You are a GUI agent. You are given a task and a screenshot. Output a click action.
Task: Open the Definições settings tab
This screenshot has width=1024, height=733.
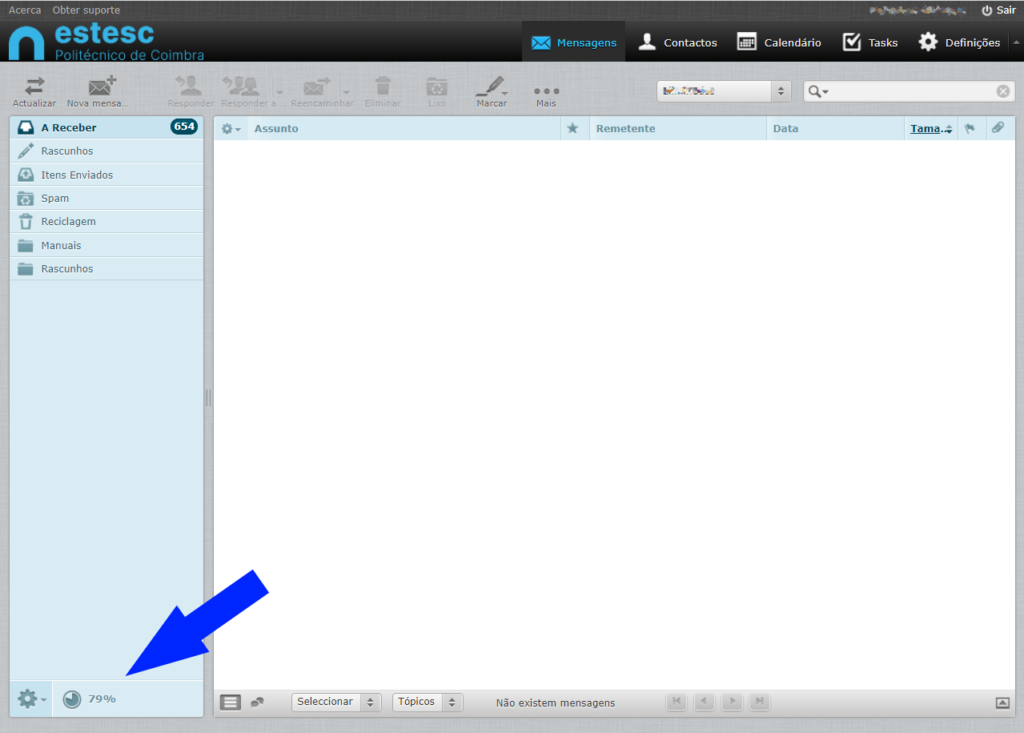[959, 42]
